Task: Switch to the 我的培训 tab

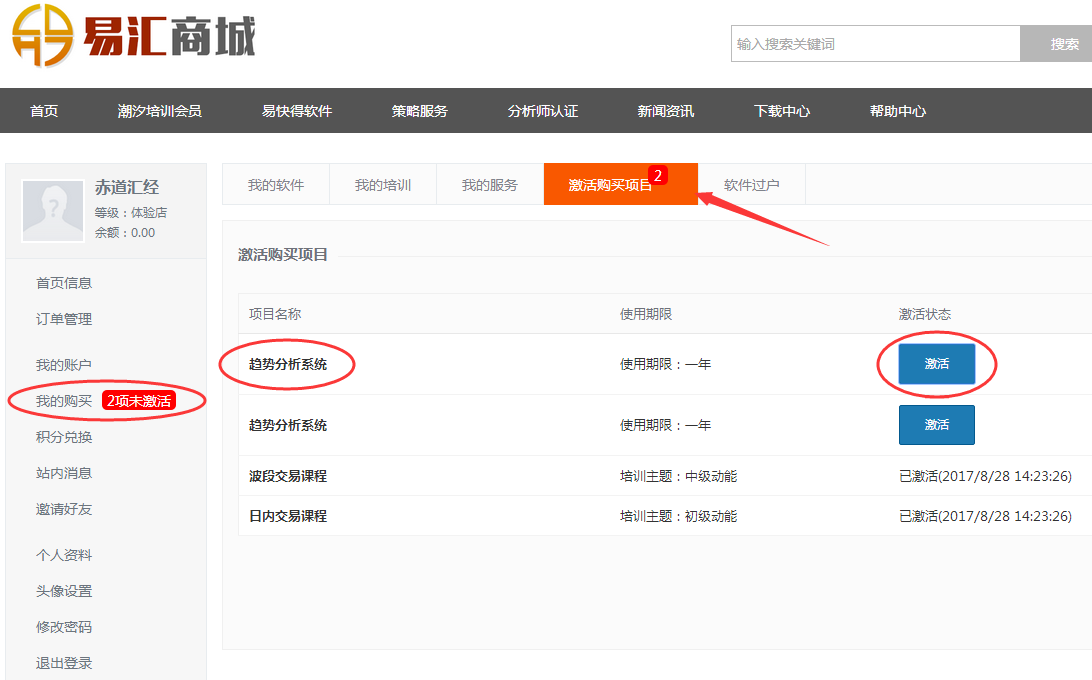Action: pos(383,185)
